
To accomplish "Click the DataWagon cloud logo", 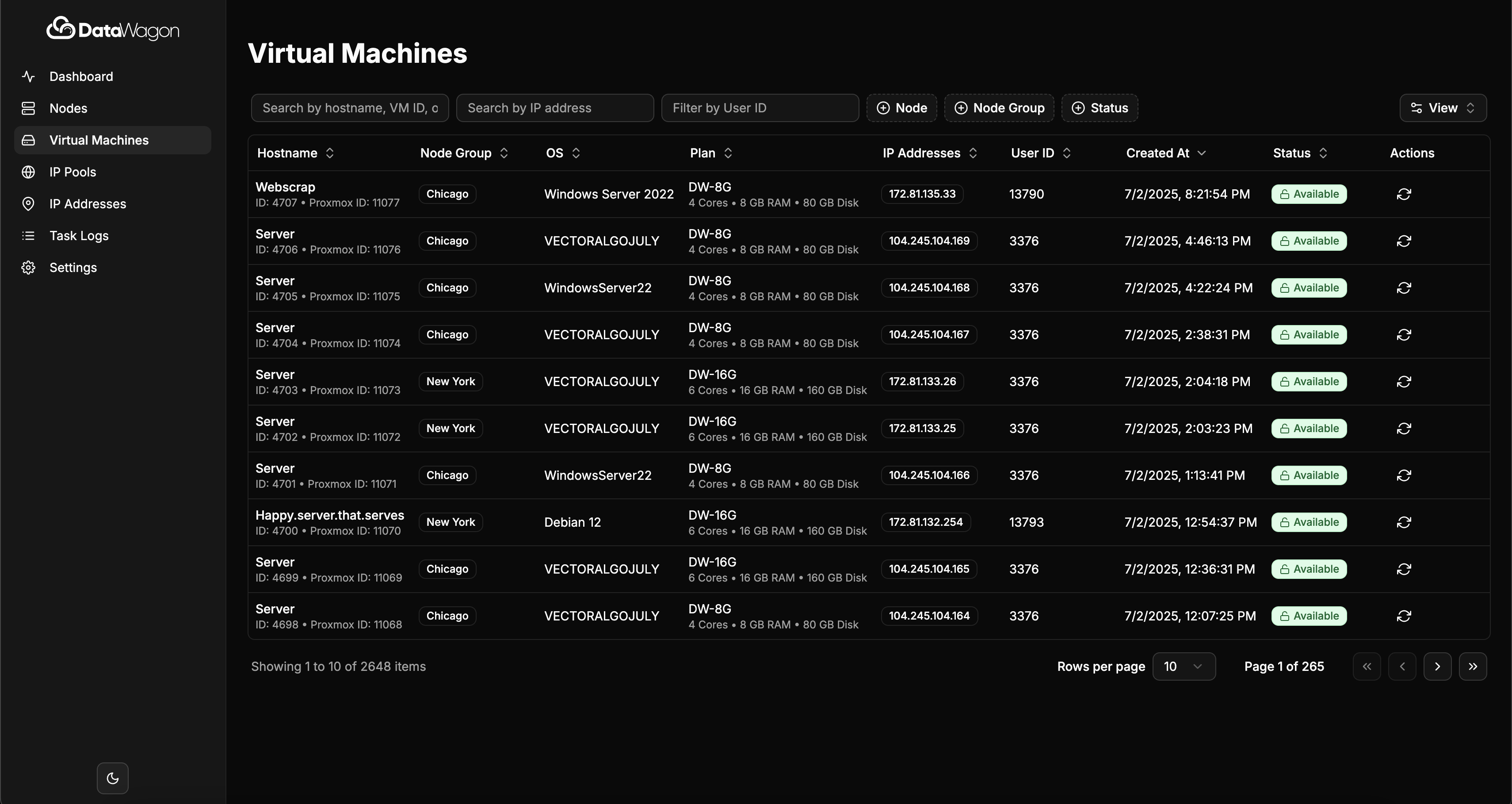I will (61, 28).
